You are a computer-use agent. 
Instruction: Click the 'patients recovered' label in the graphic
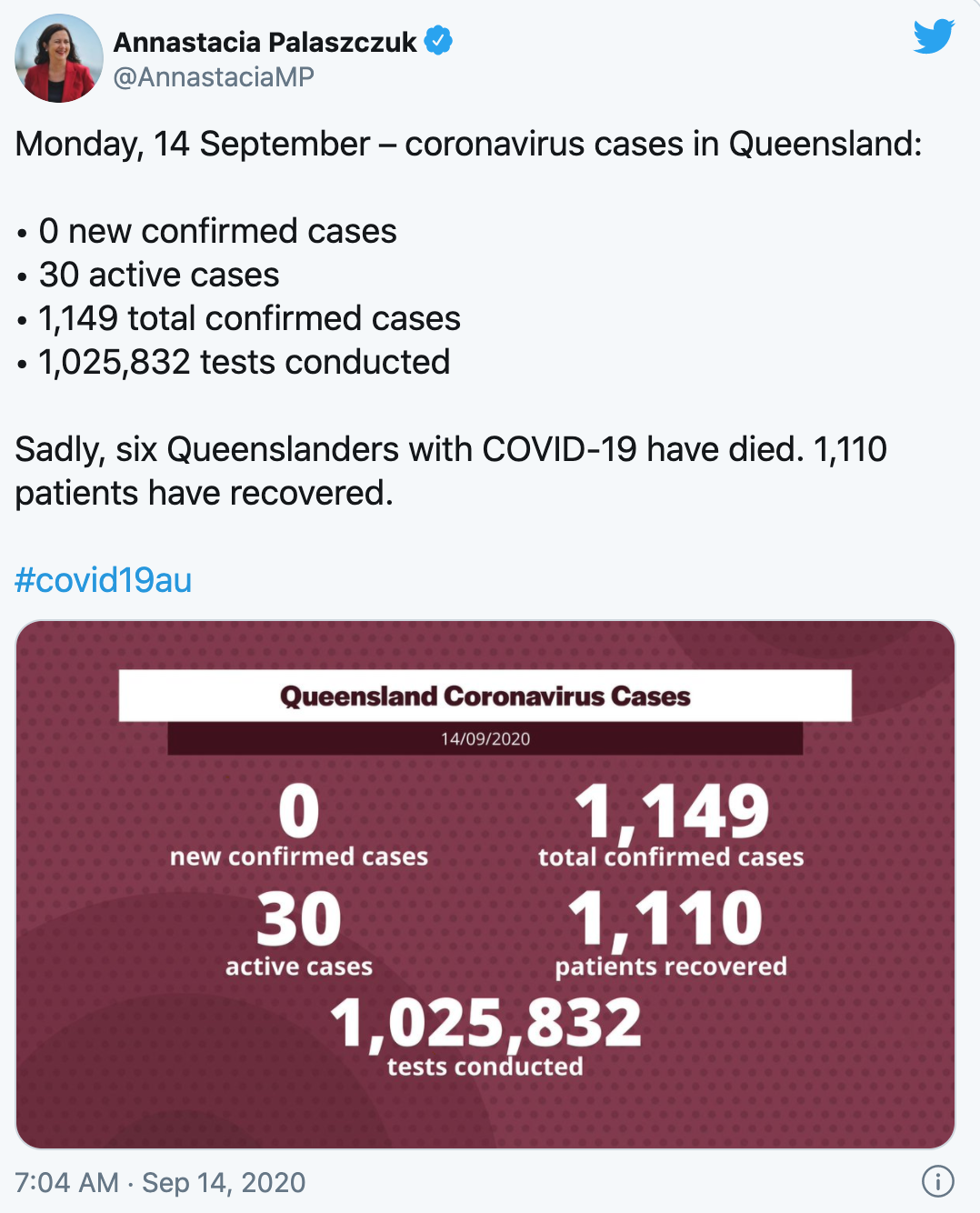pyautogui.click(x=671, y=966)
